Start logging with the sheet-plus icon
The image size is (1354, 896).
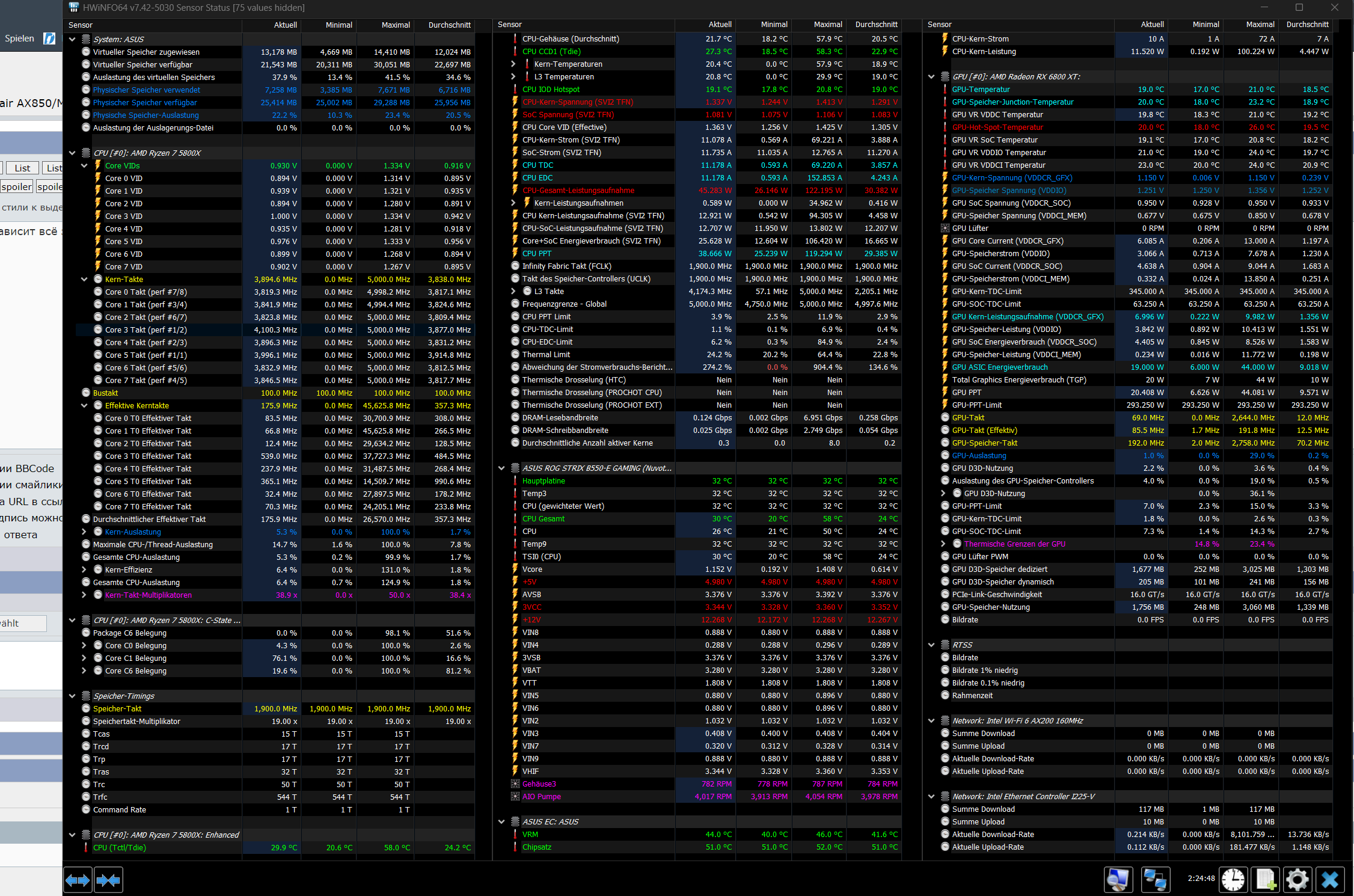pyautogui.click(x=1265, y=880)
